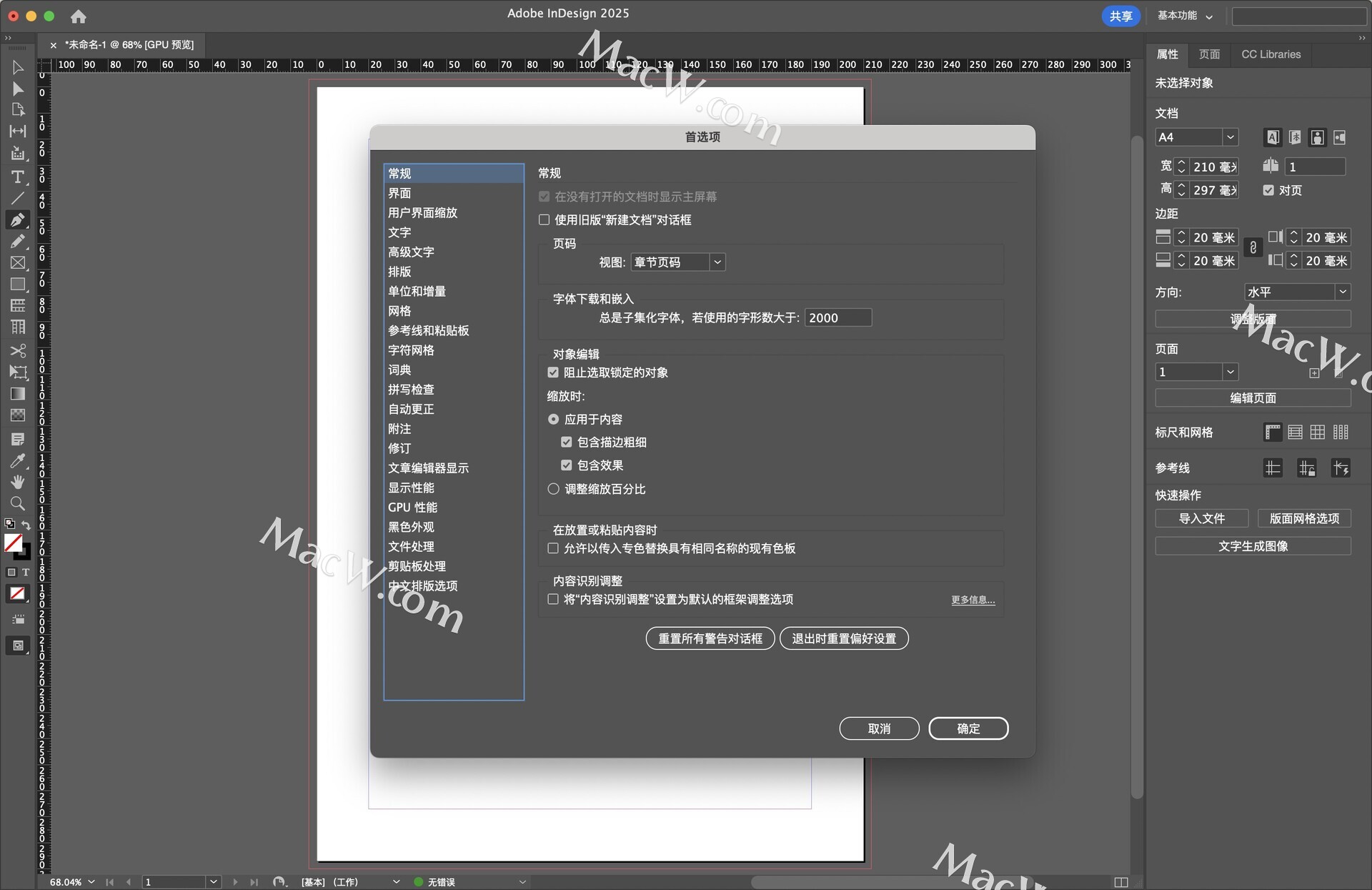Click the 确定 button
1372x890 pixels.
[x=968, y=728]
